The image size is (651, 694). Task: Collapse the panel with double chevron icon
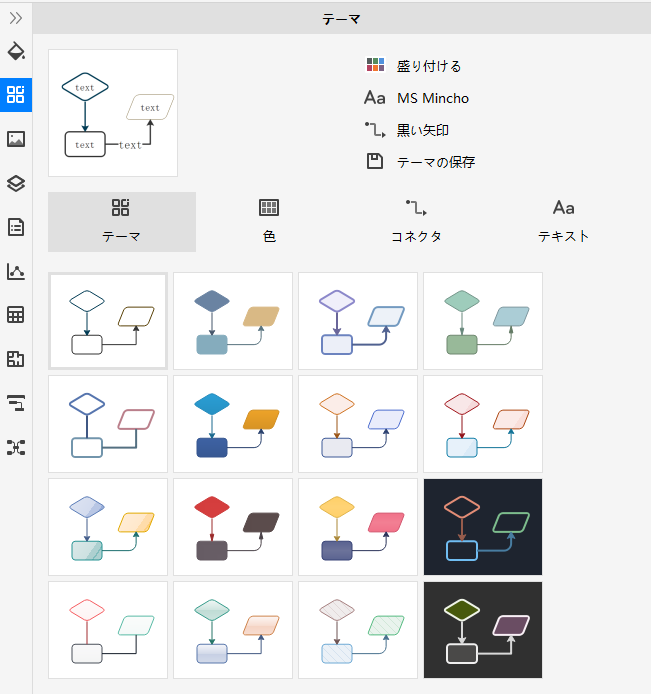point(16,18)
